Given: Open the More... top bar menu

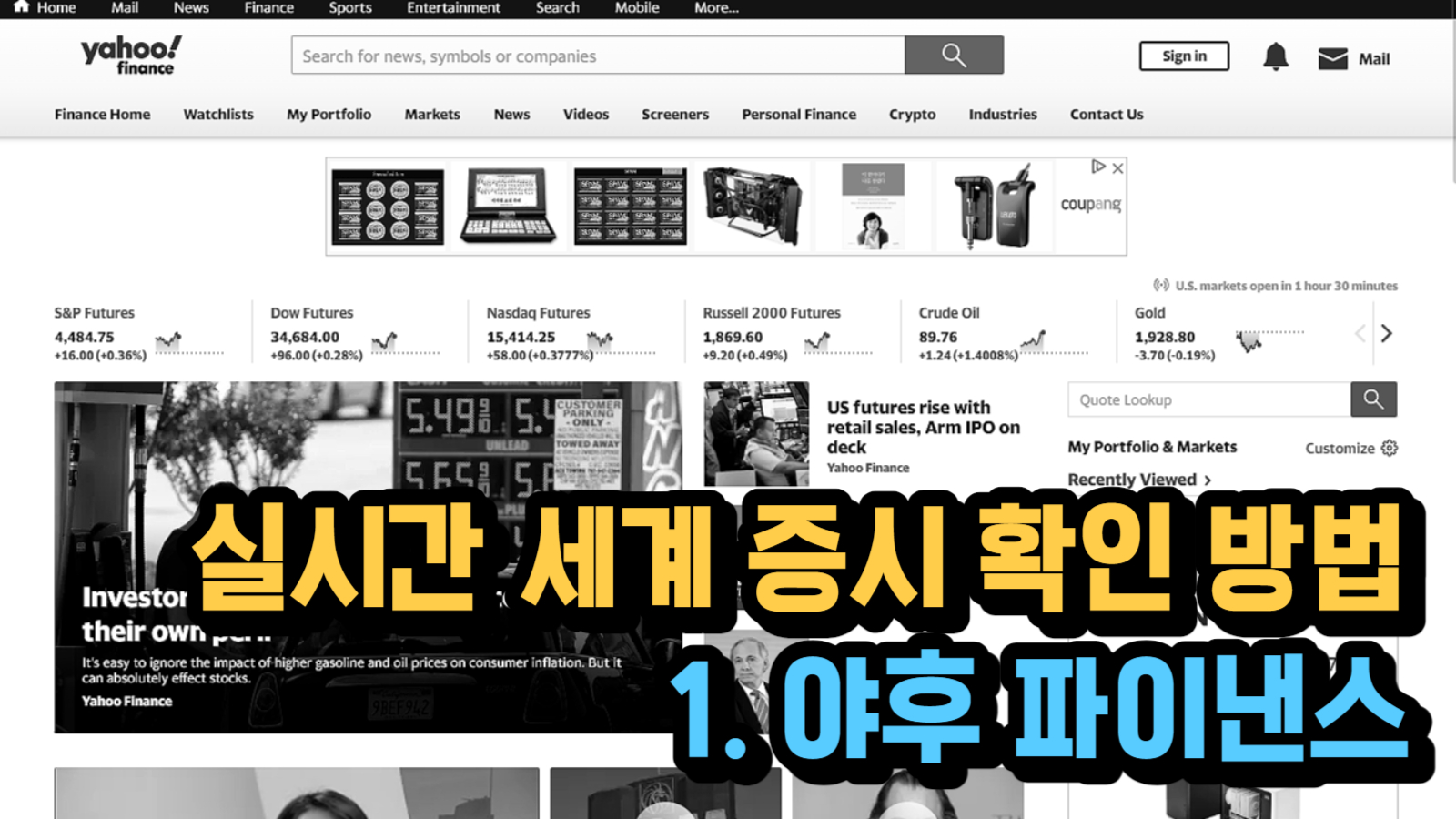Looking at the screenshot, I should tap(716, 7).
